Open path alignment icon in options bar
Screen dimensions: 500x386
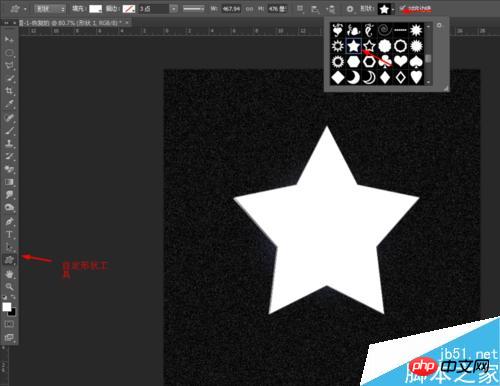(315, 9)
